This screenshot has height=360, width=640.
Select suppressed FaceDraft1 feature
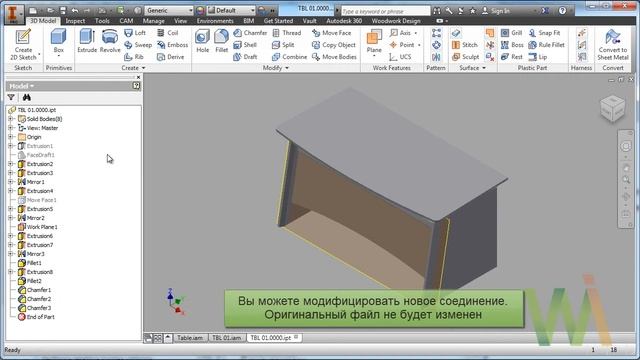click(36, 155)
